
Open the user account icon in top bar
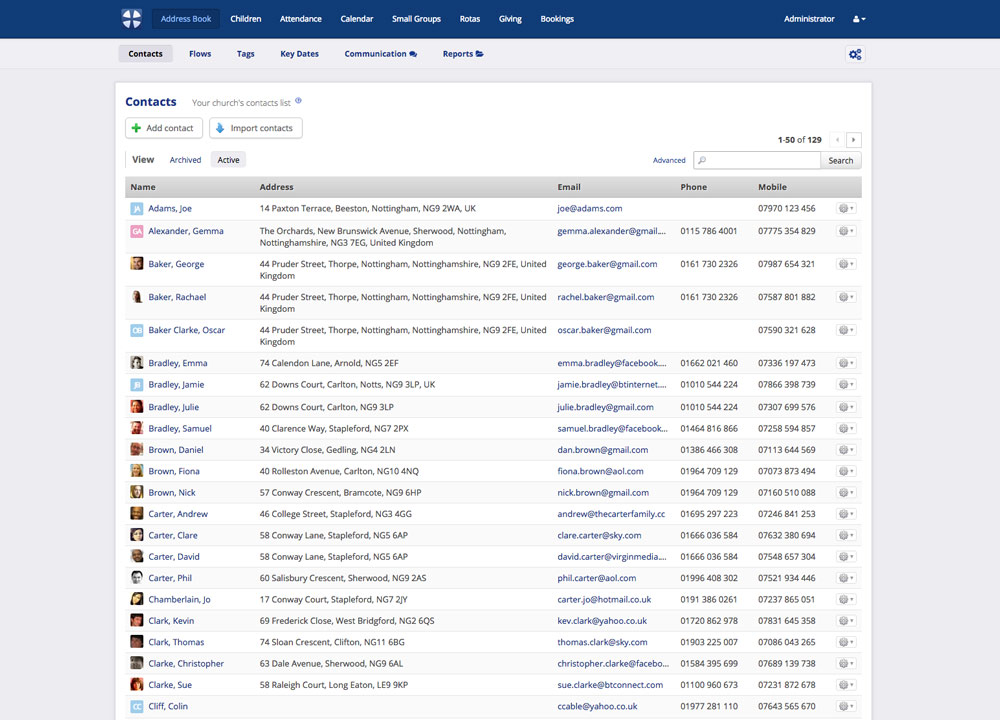[858, 18]
